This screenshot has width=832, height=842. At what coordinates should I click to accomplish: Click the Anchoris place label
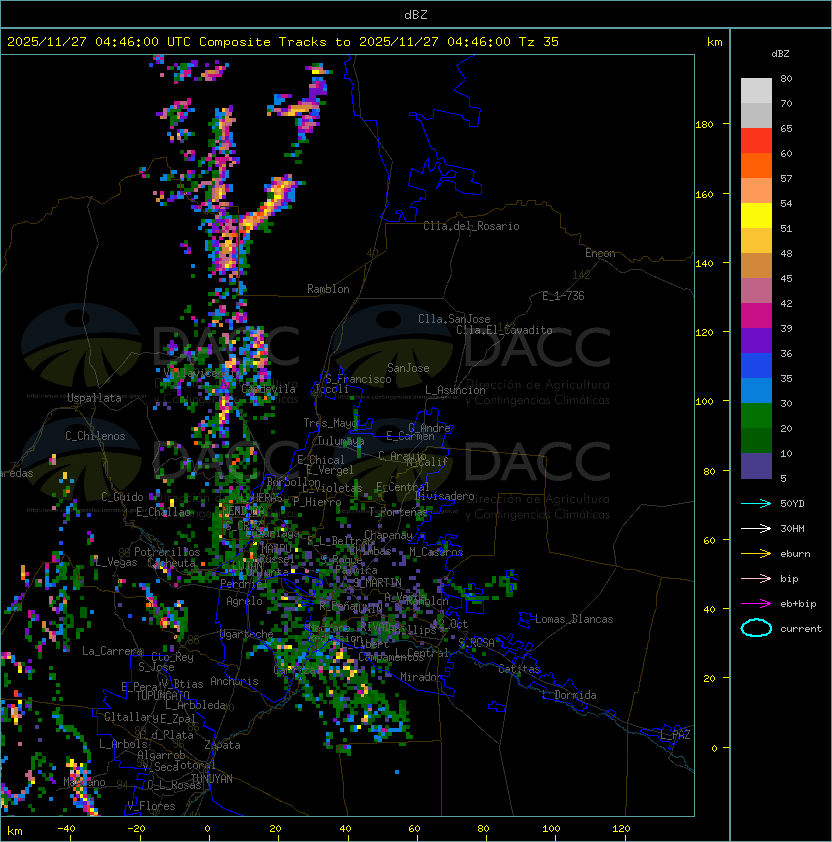[x=234, y=681]
